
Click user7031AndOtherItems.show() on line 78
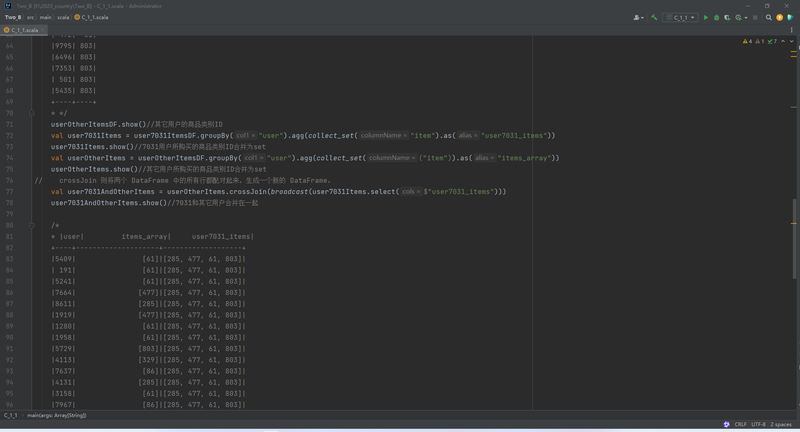pyautogui.click(x=109, y=203)
